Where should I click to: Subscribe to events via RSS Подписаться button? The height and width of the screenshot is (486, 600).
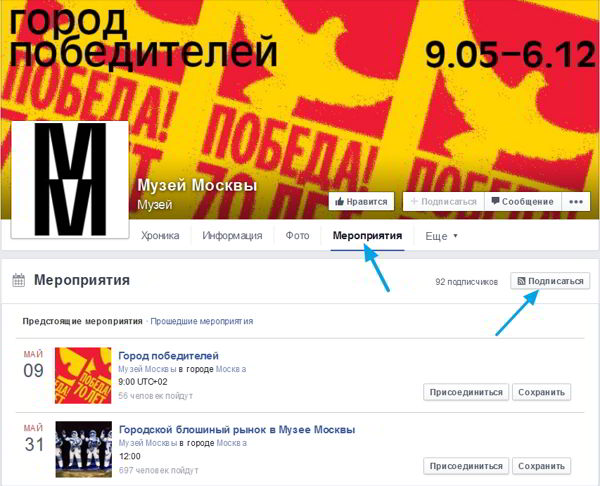click(x=550, y=281)
